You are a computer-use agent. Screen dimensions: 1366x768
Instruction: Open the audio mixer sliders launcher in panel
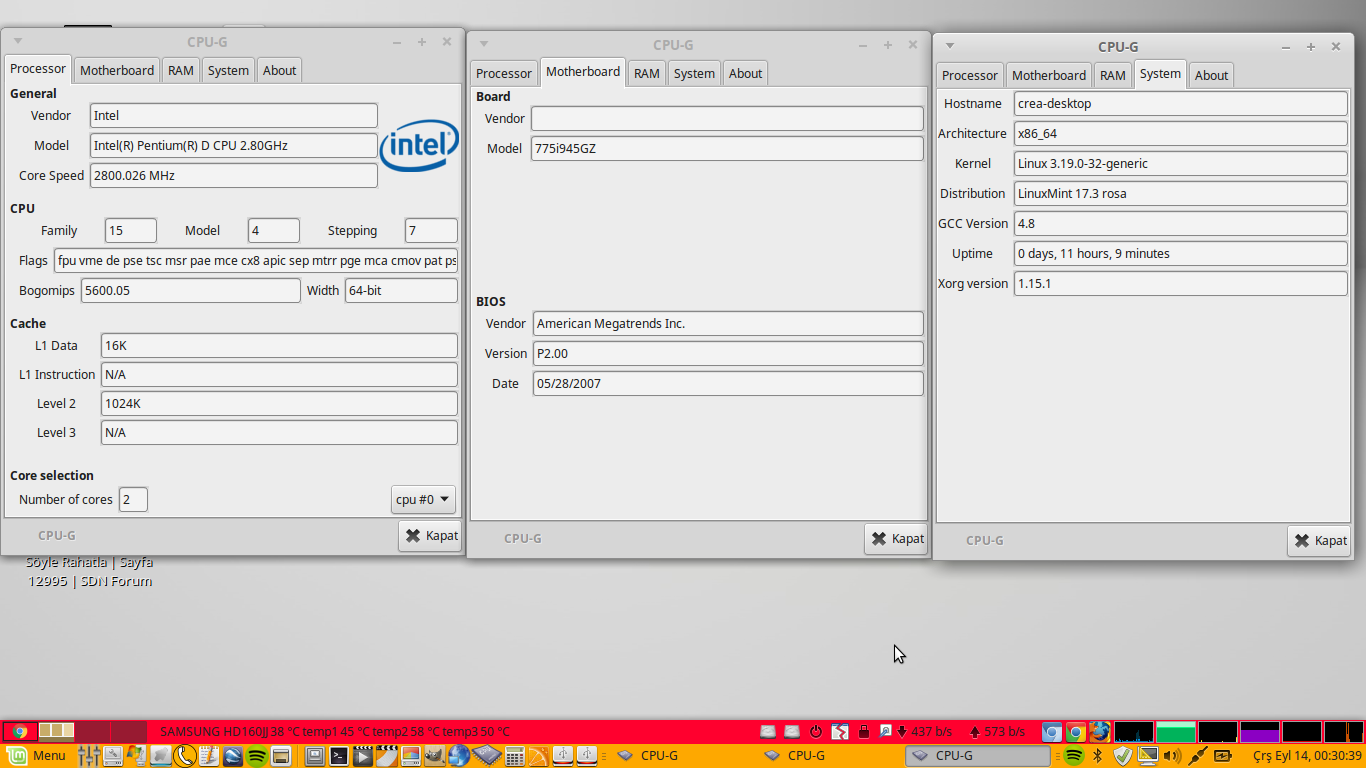click(x=89, y=756)
